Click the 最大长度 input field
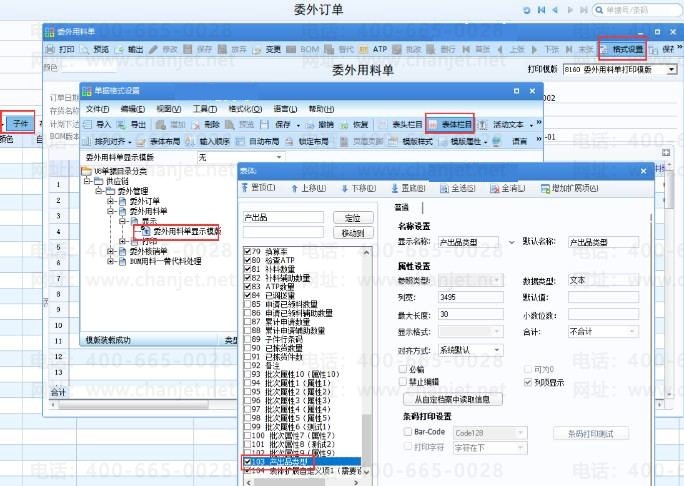The height and width of the screenshot is (486, 684). [471, 315]
